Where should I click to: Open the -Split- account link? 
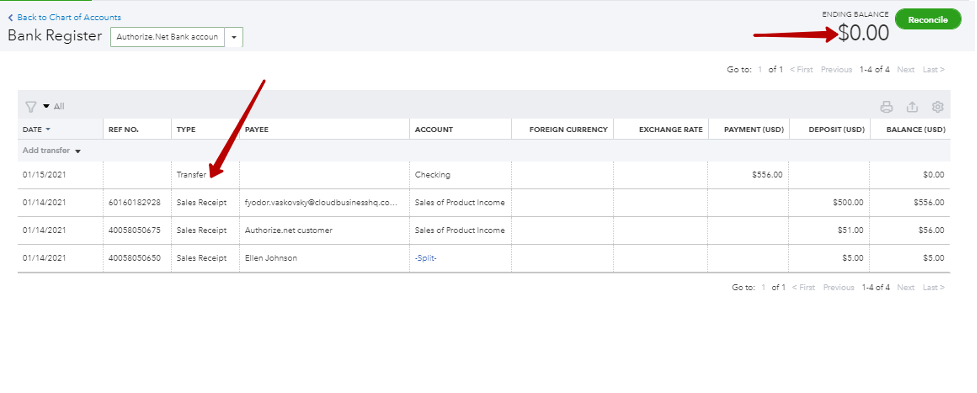point(426,258)
